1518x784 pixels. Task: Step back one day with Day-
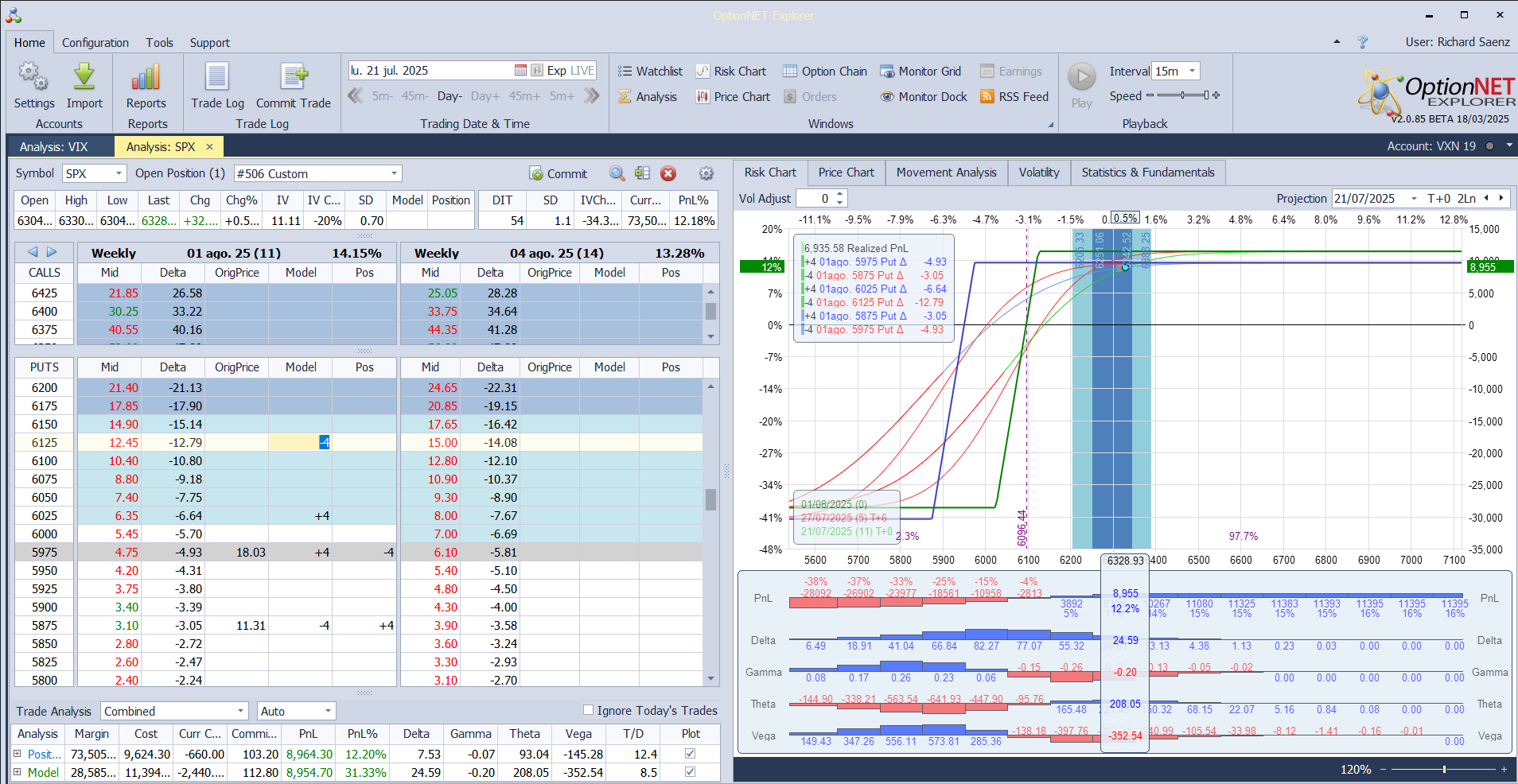tap(450, 96)
